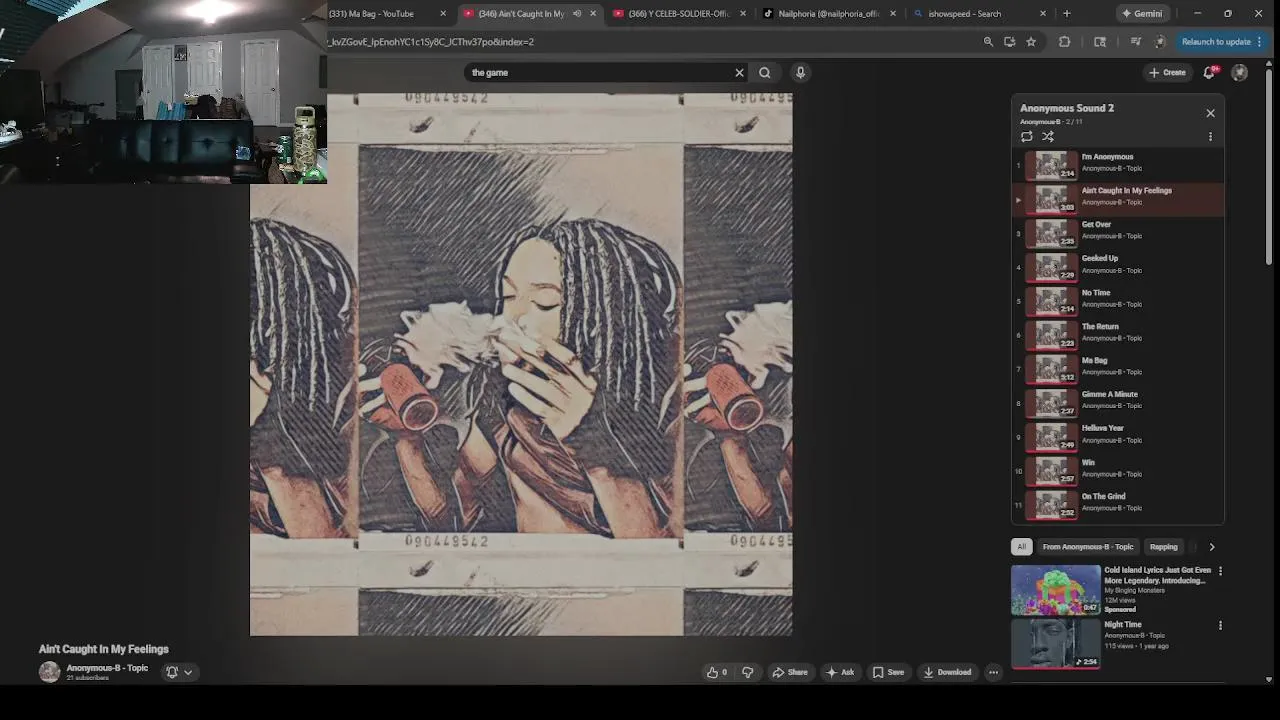Close the 'Ain't Caught In My' tab
This screenshot has width=1280, height=720.
(593, 14)
